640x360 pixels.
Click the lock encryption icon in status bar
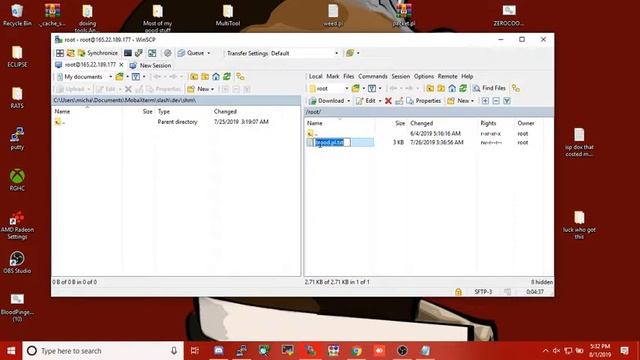458,292
